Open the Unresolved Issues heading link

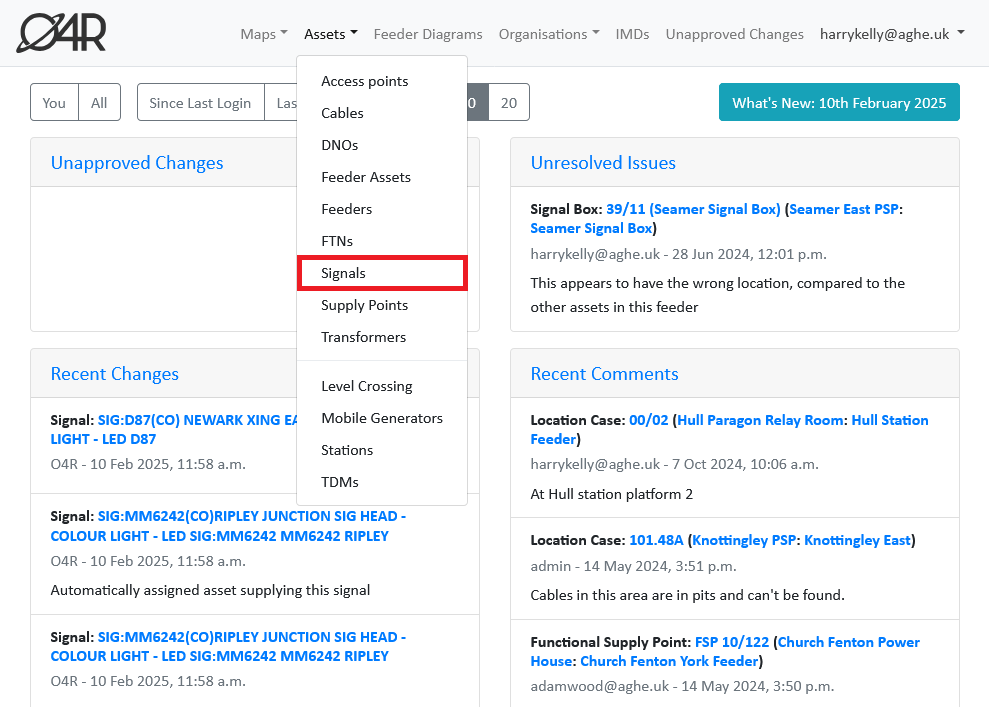603,163
